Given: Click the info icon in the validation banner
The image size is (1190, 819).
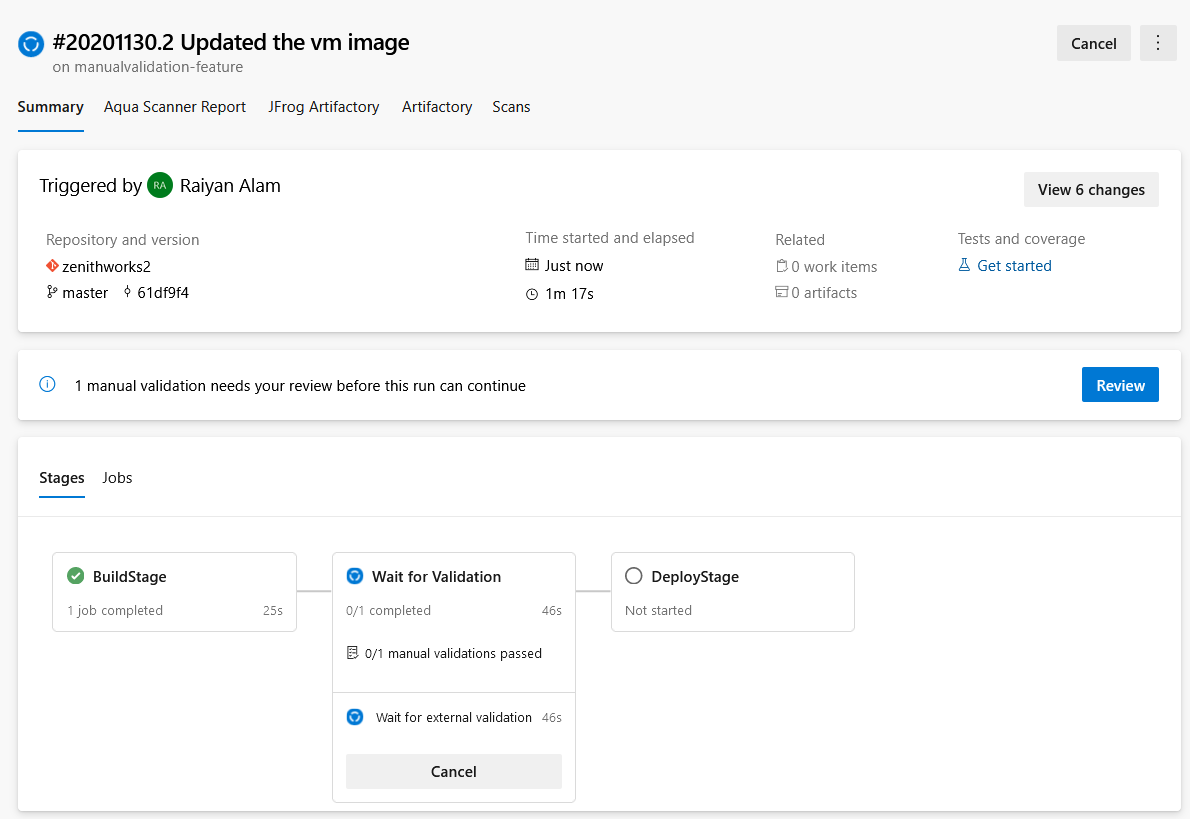Looking at the screenshot, I should (47, 385).
